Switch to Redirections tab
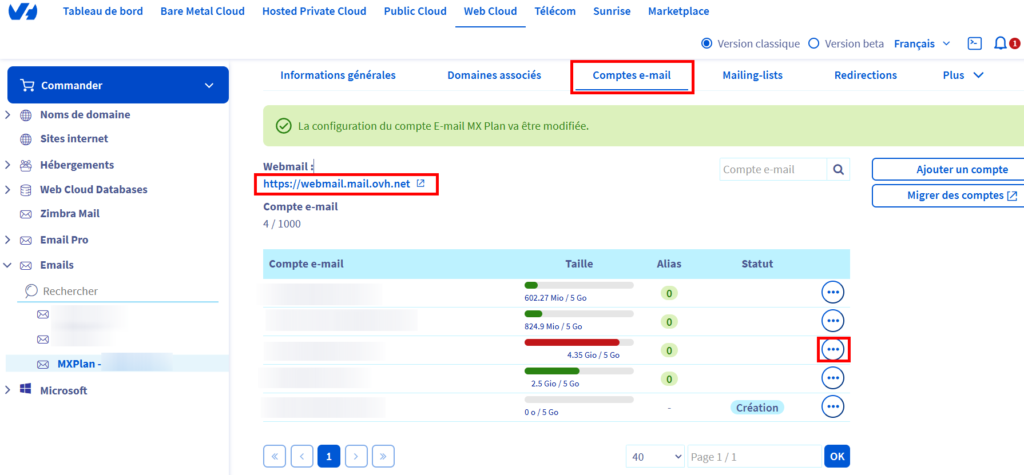1024x475 pixels. pos(865,75)
